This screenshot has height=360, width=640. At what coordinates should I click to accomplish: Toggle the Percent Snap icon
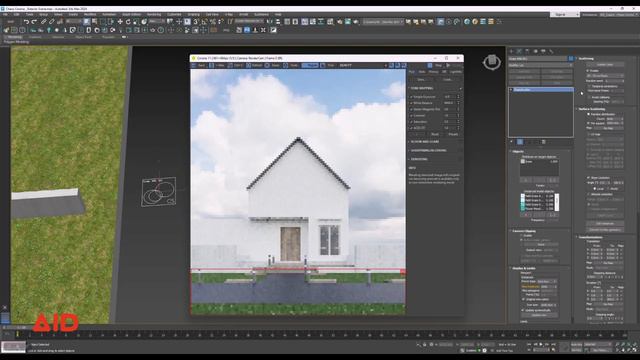213,21
